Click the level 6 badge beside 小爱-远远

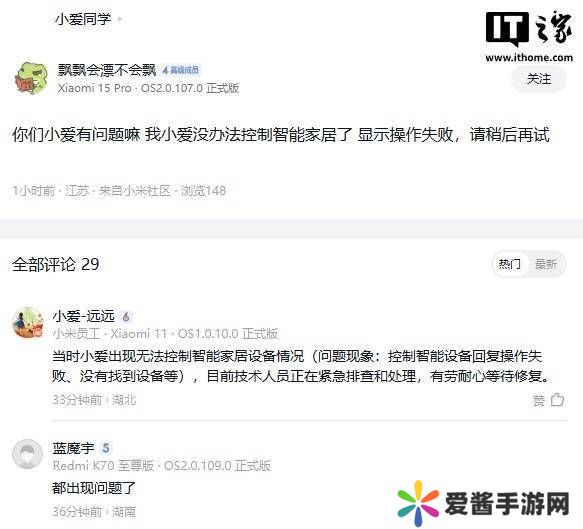[x=126, y=317]
